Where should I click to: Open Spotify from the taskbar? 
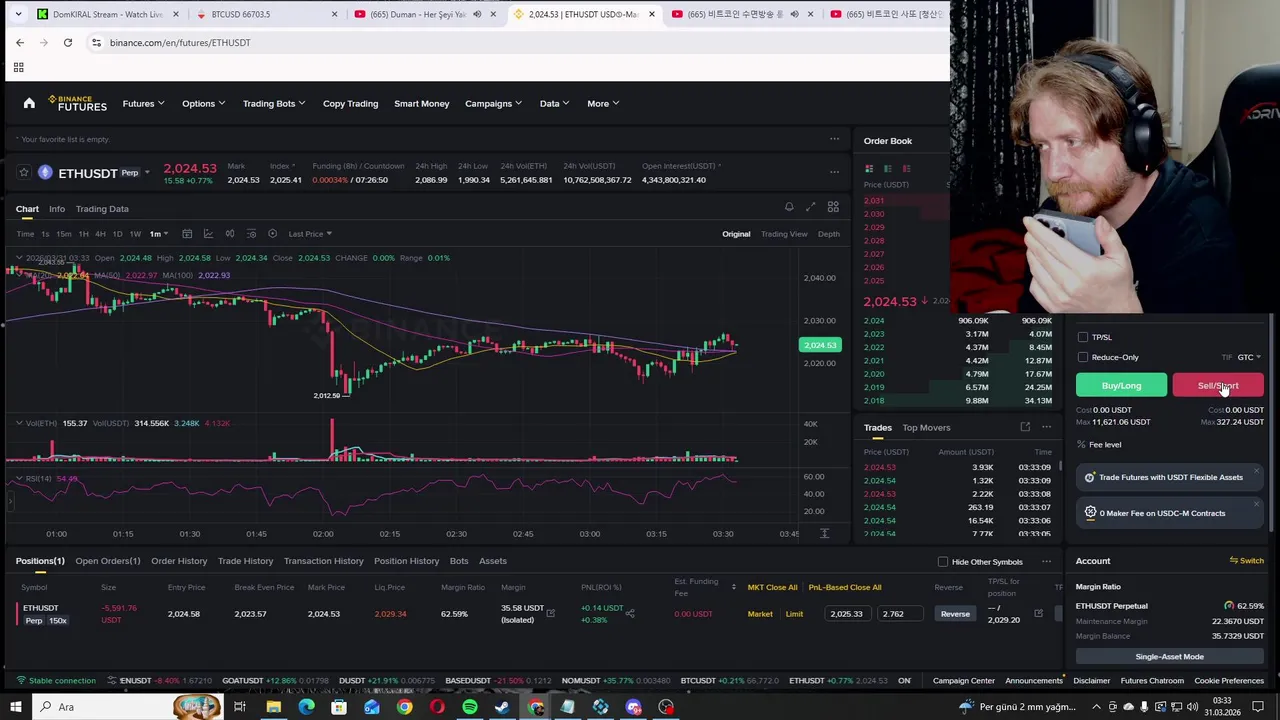click(470, 707)
